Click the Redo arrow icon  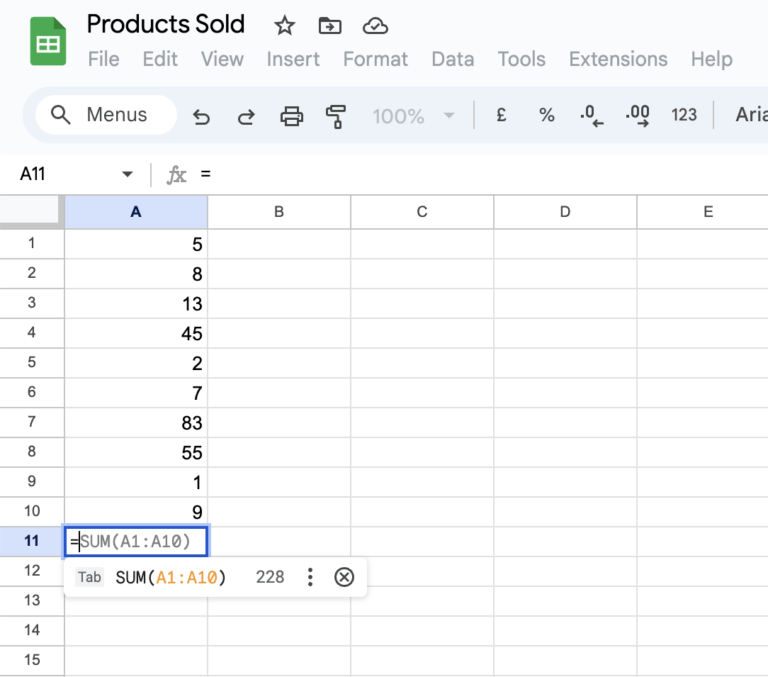tap(246, 117)
